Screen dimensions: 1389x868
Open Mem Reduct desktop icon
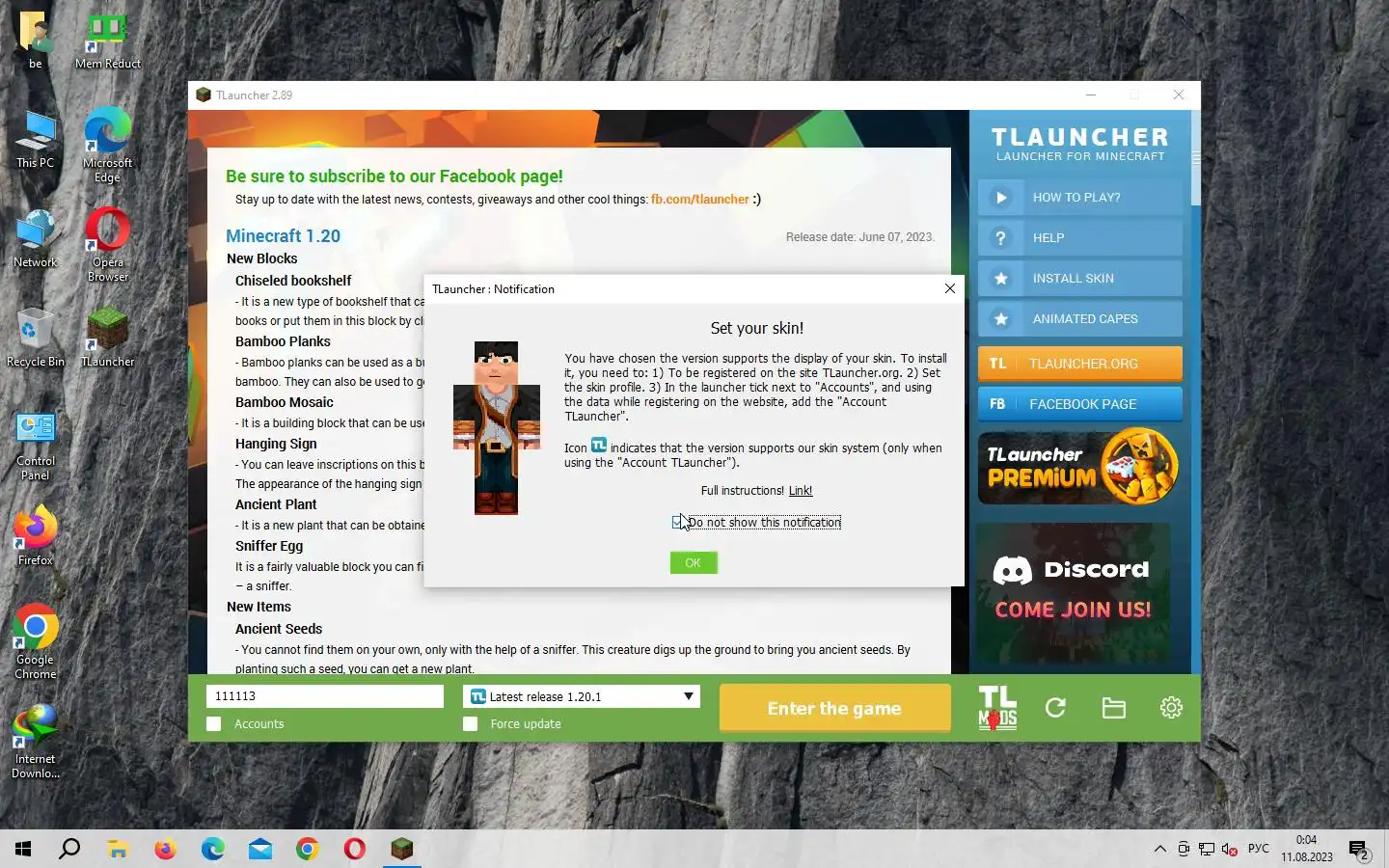click(x=107, y=41)
